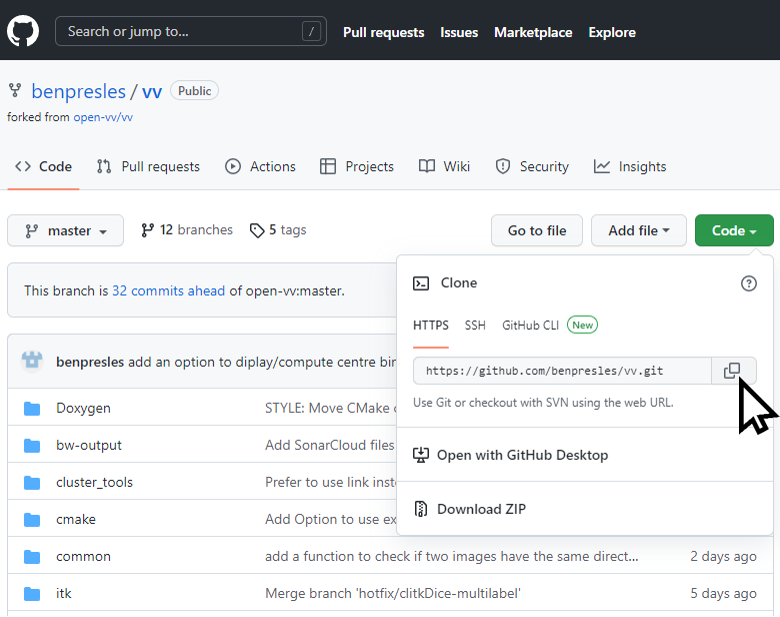Click the Public visibility badge
The height and width of the screenshot is (617, 780).
(195, 91)
